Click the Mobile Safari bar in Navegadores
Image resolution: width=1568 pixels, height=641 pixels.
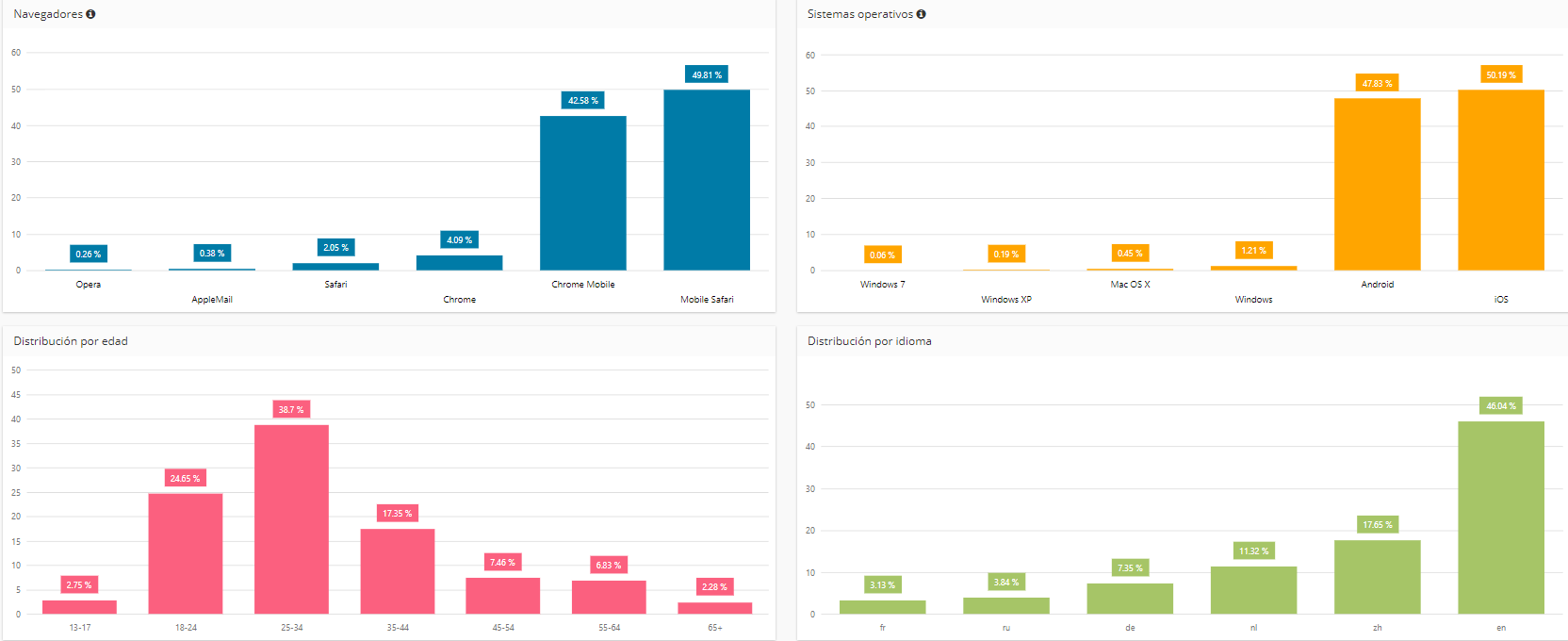point(707,180)
